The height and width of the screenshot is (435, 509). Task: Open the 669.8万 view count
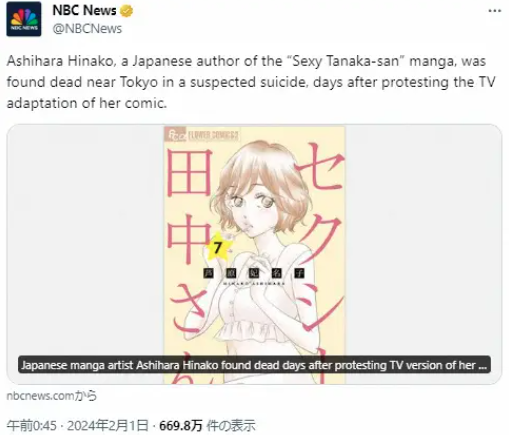[x=181, y=426]
